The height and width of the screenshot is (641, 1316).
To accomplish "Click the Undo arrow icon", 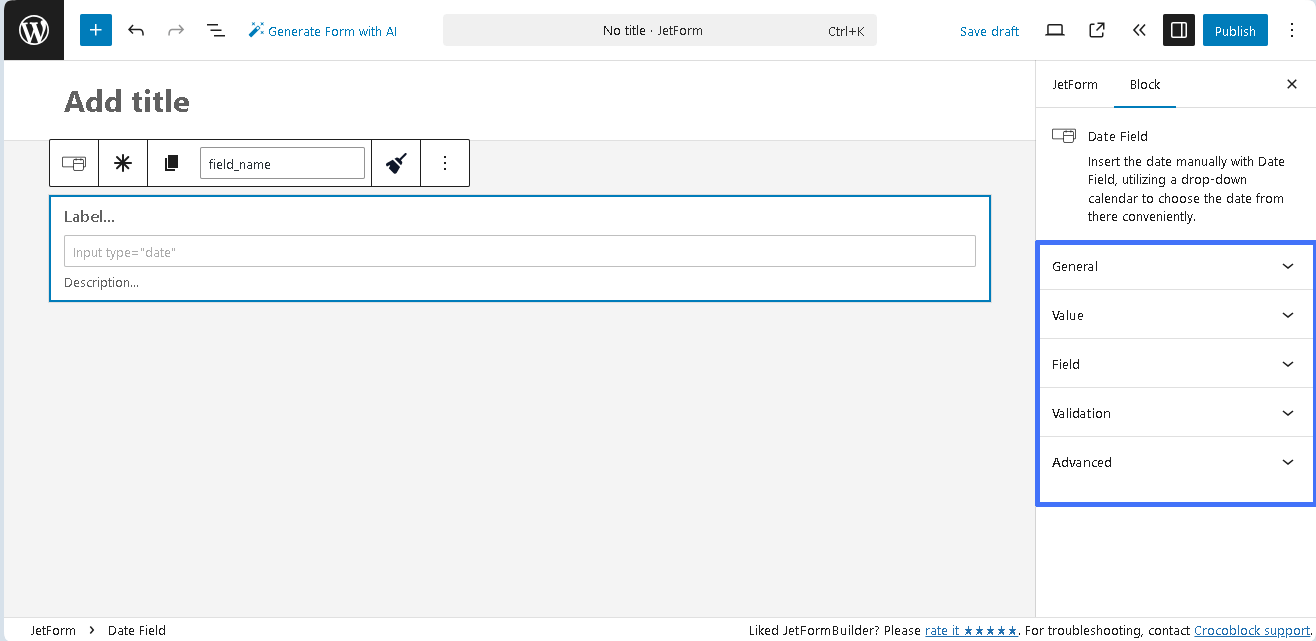I will [136, 30].
